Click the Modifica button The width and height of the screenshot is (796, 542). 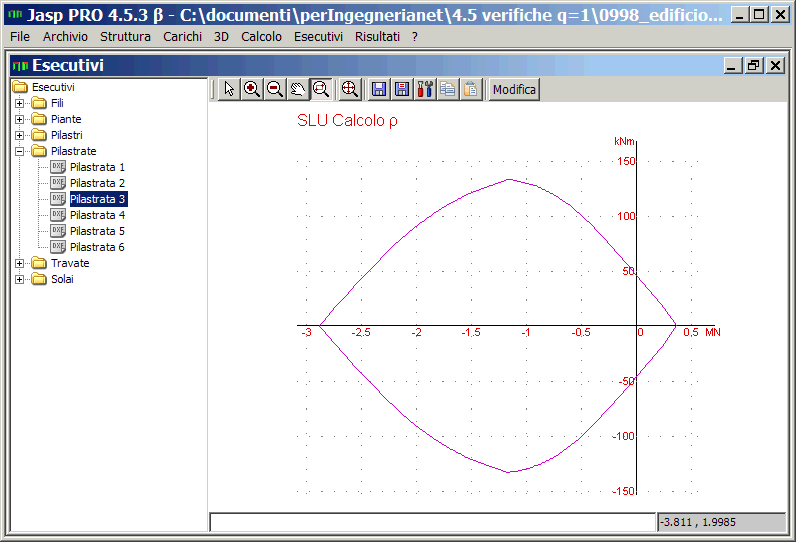click(x=514, y=89)
